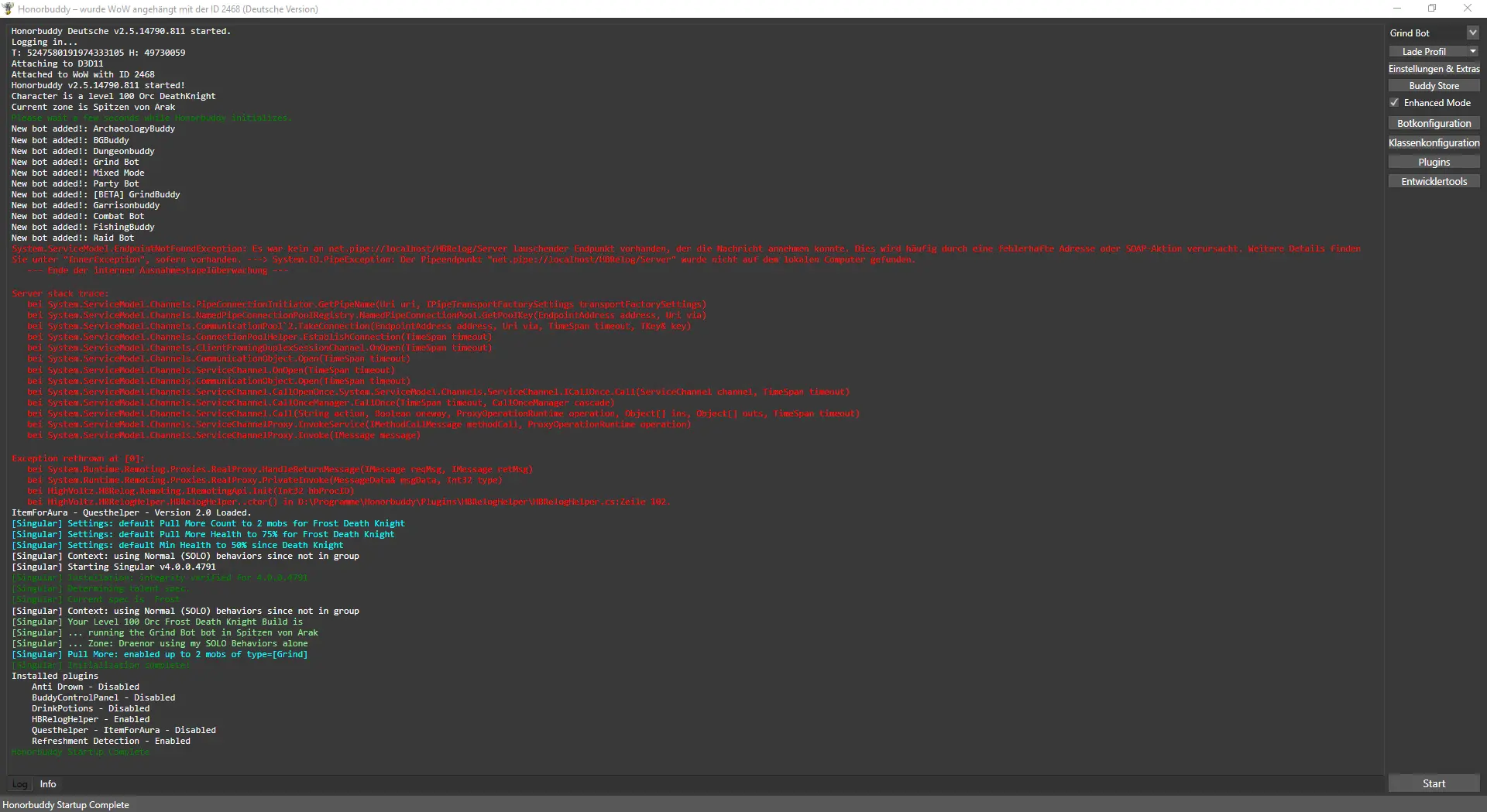This screenshot has height=812, width=1487.
Task: Click 'BuddyControlPanel - Disabled' plugin line
Action: [104, 697]
